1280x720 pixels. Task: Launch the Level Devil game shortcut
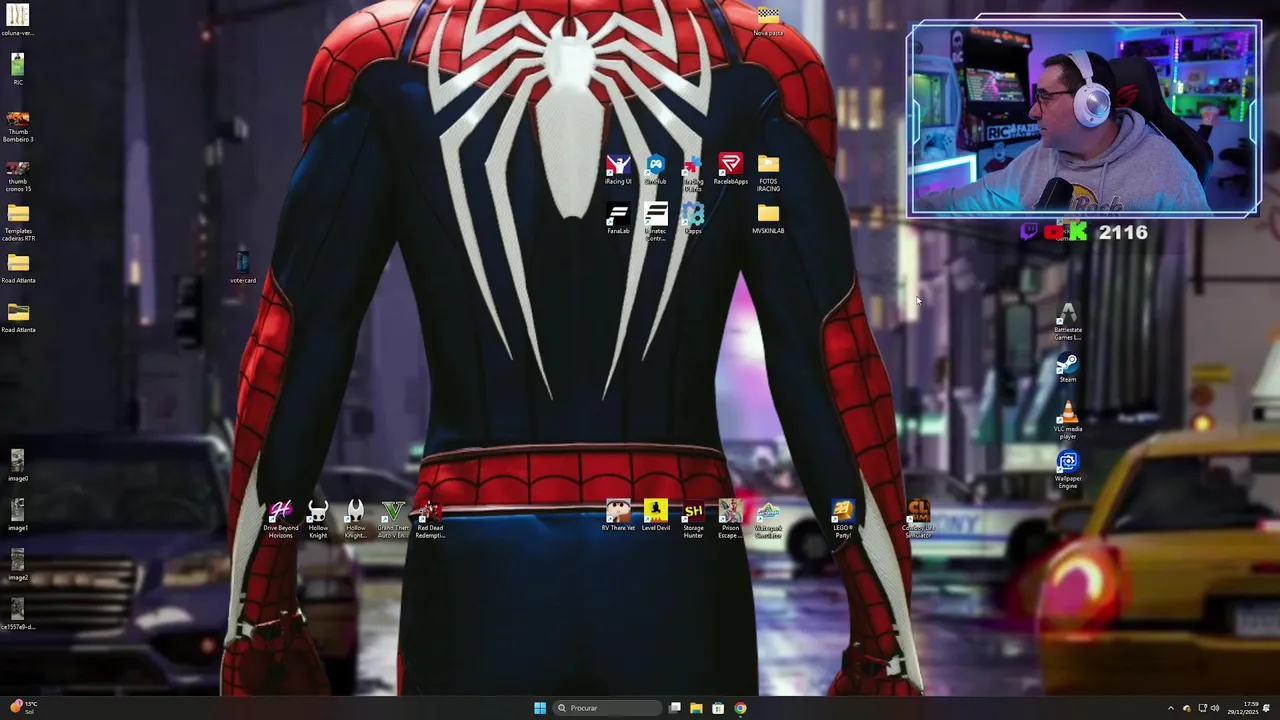(x=655, y=517)
